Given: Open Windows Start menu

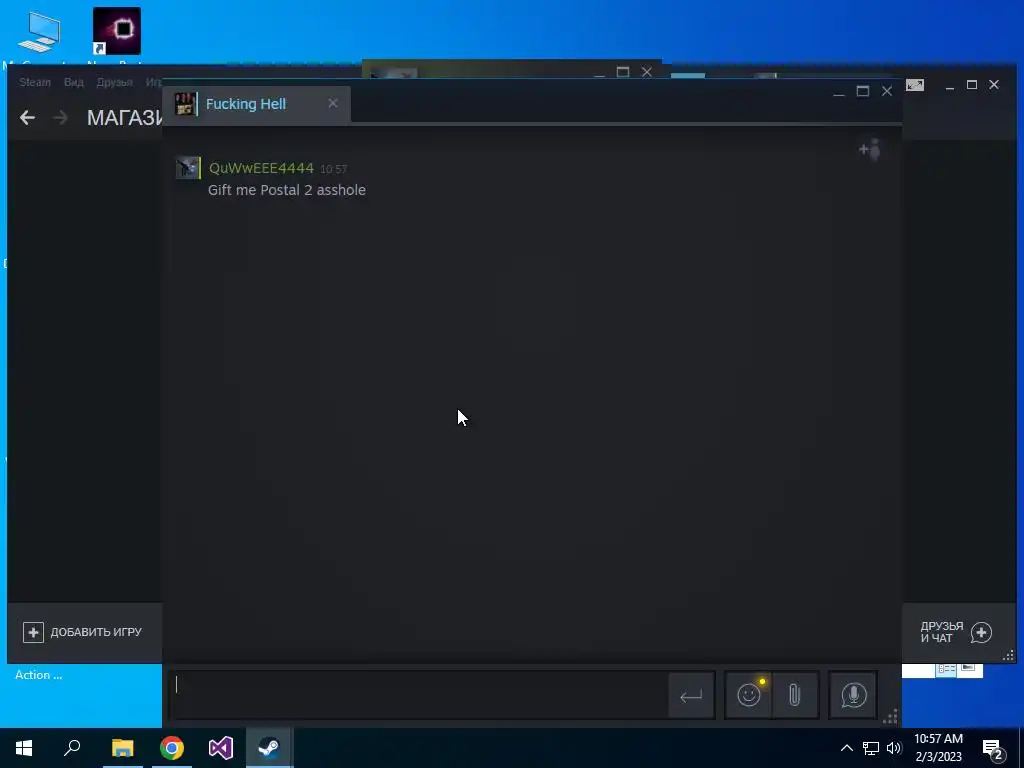Looking at the screenshot, I should [x=24, y=748].
